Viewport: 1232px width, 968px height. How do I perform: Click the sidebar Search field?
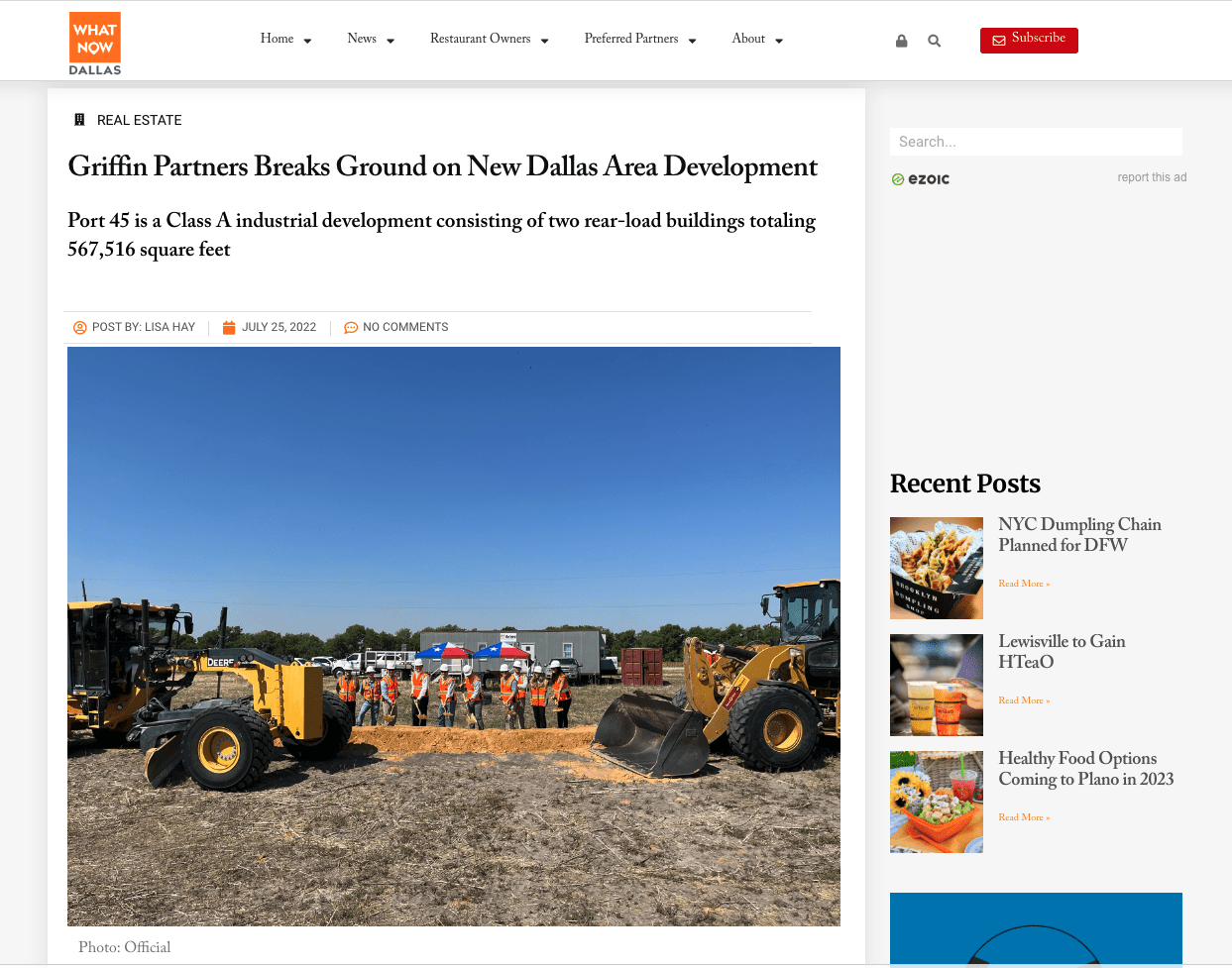coord(1036,142)
